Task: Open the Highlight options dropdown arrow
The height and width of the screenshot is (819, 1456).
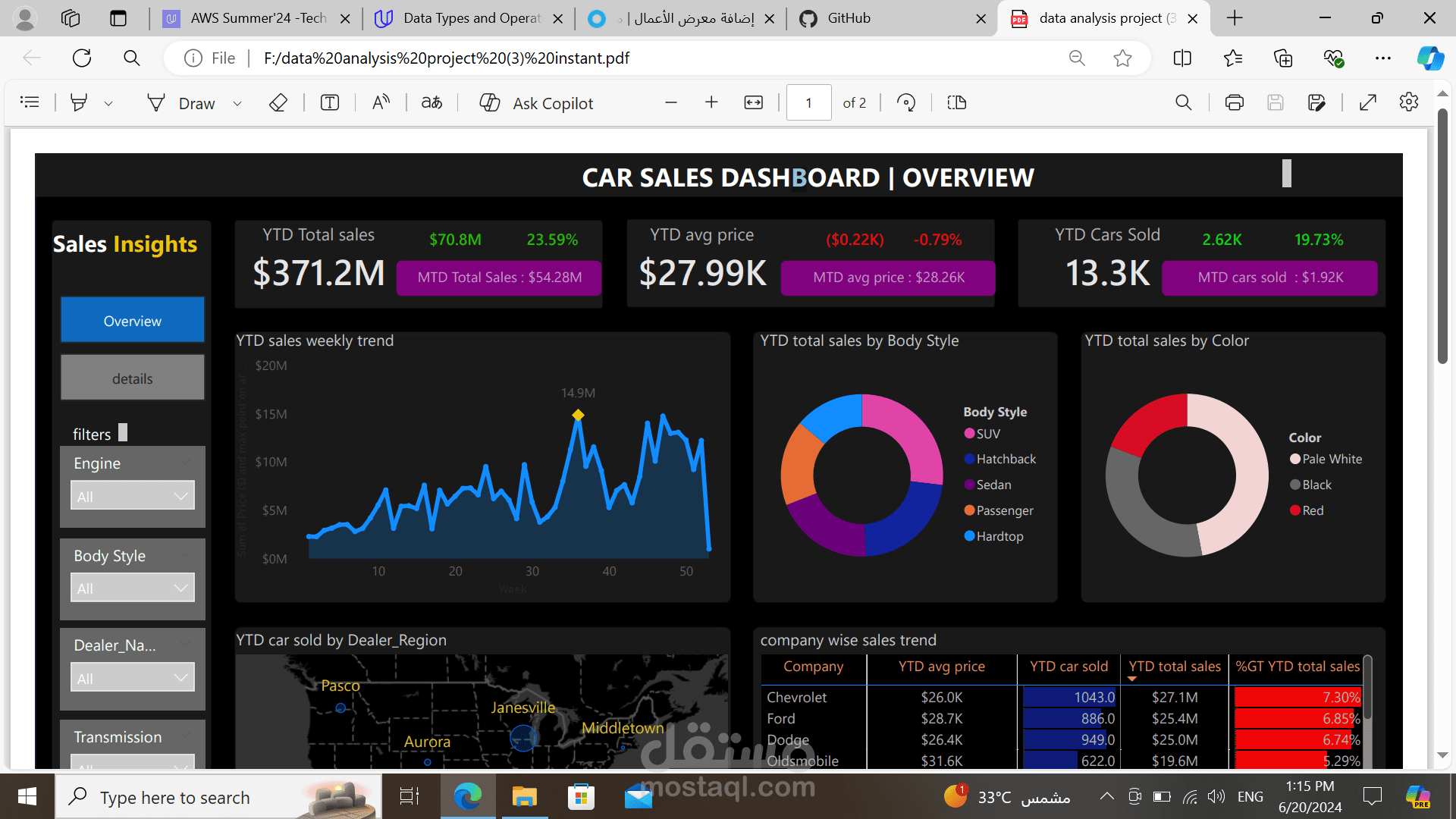Action: (x=108, y=103)
